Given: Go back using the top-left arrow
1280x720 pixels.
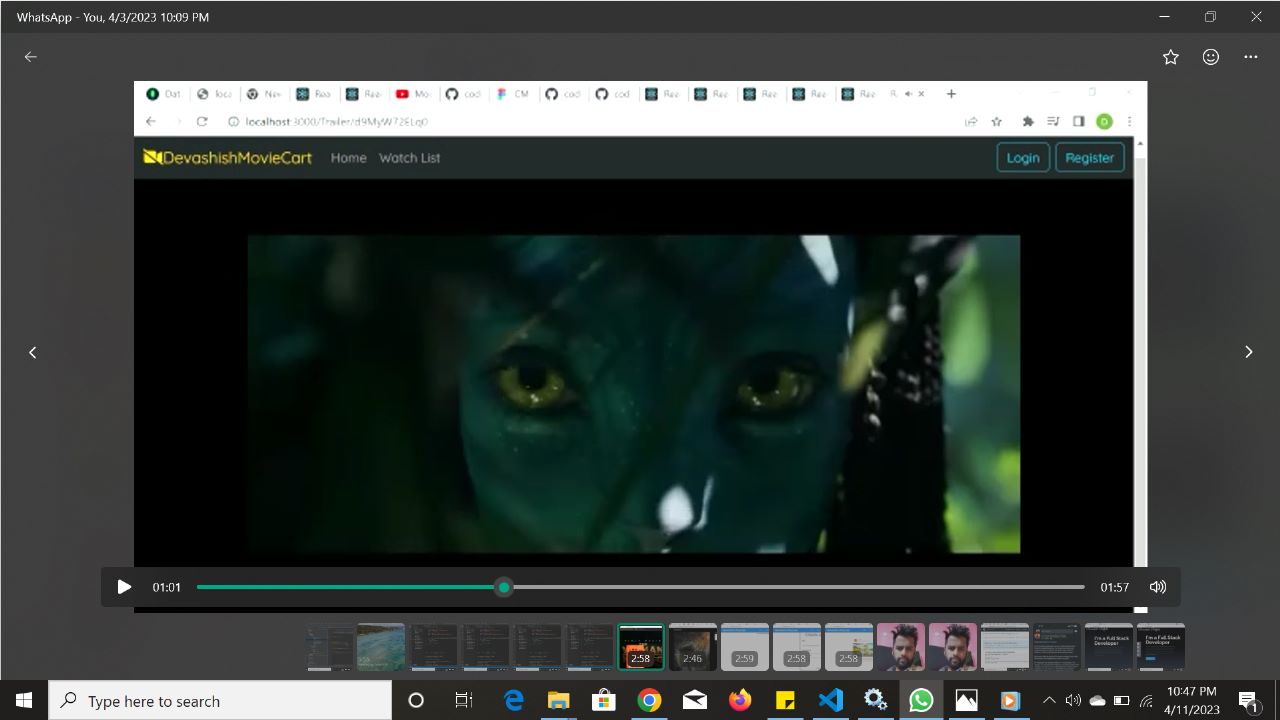Looking at the screenshot, I should point(30,57).
